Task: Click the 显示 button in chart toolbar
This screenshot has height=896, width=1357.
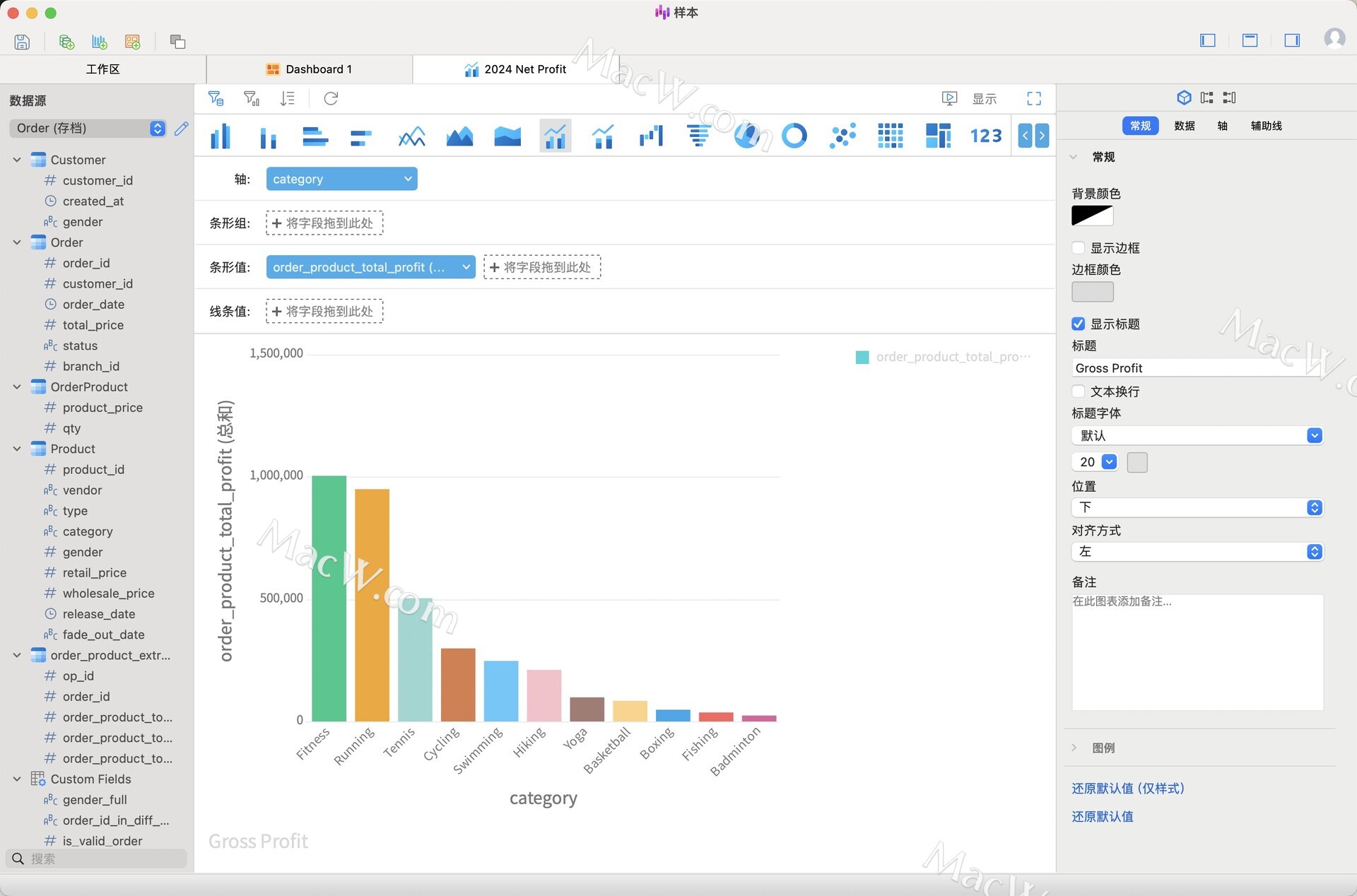Action: point(984,99)
